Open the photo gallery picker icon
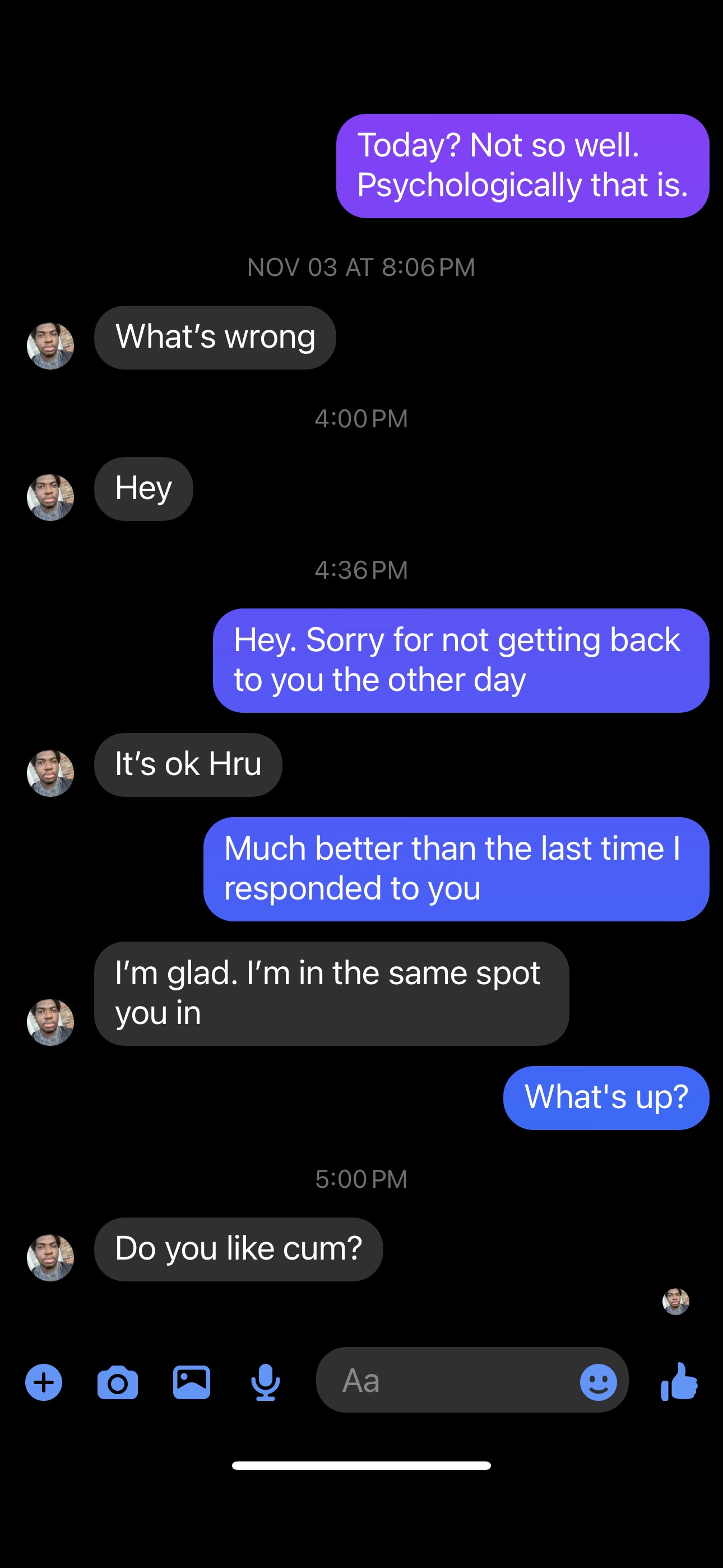Image resolution: width=723 pixels, height=1568 pixels. 192,1382
